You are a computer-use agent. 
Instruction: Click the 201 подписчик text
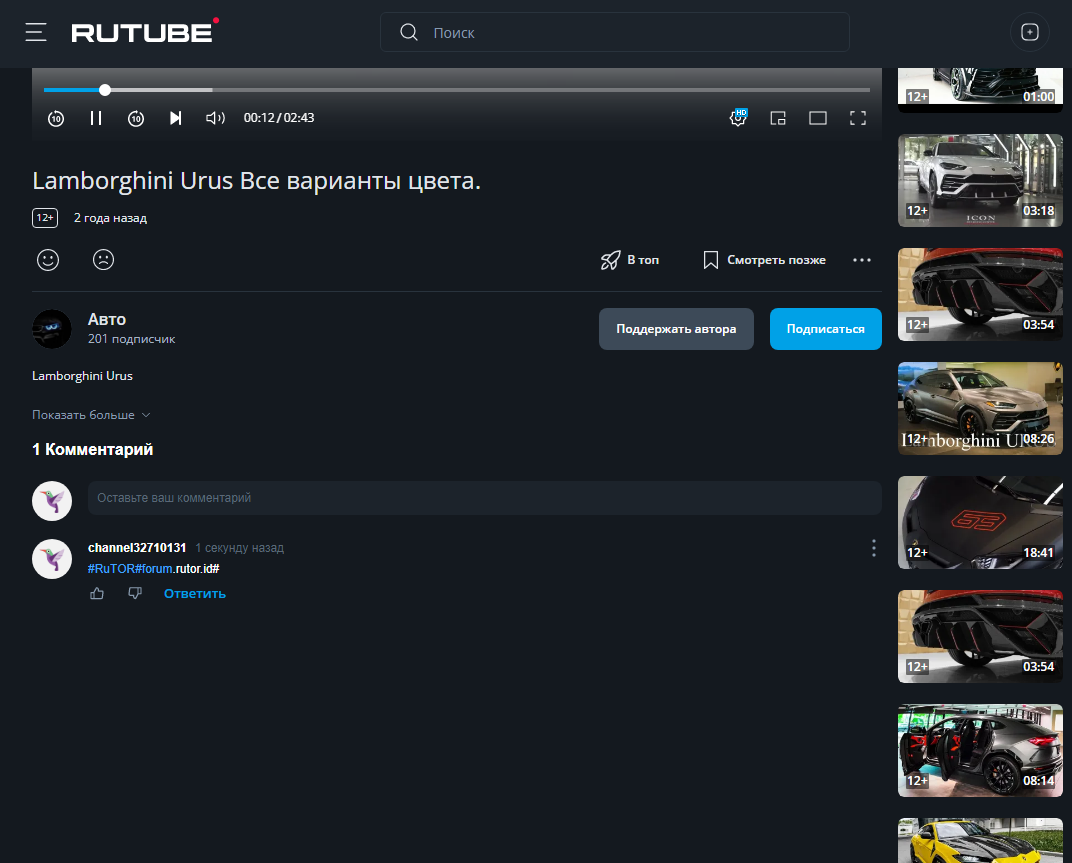(131, 339)
